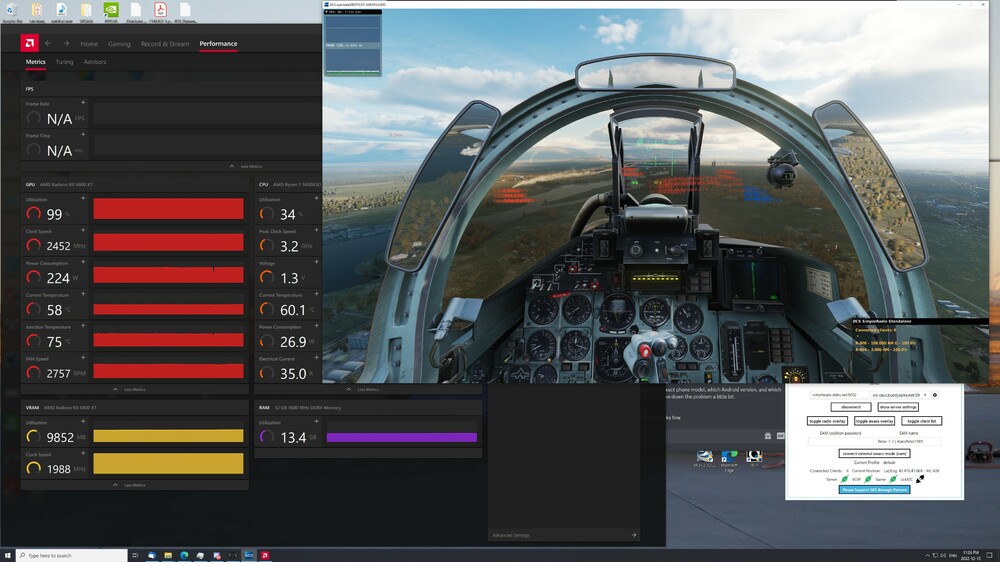This screenshot has height=562, width=1000.
Task: Click the SRS settings gear icon
Action: 935,395
